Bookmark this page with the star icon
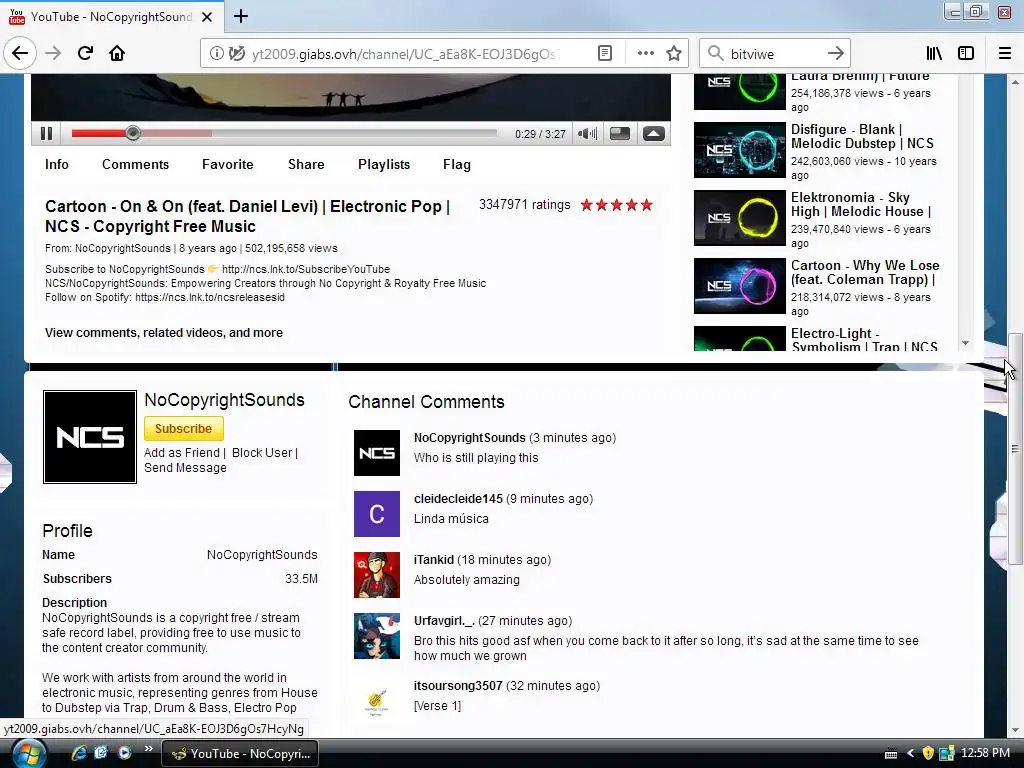Viewport: 1024px width, 768px height. pyautogui.click(x=674, y=54)
